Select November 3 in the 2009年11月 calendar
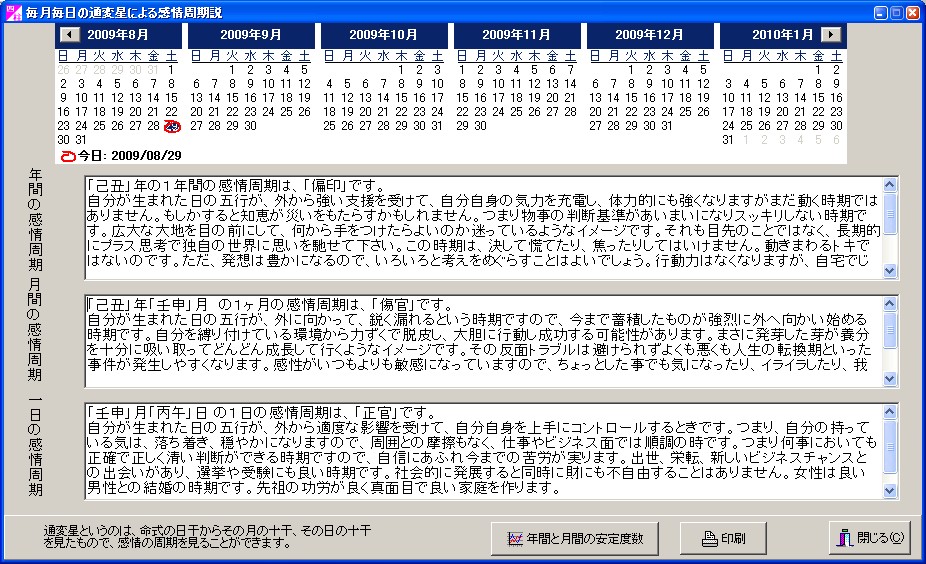The width and height of the screenshot is (926, 564). tap(498, 70)
